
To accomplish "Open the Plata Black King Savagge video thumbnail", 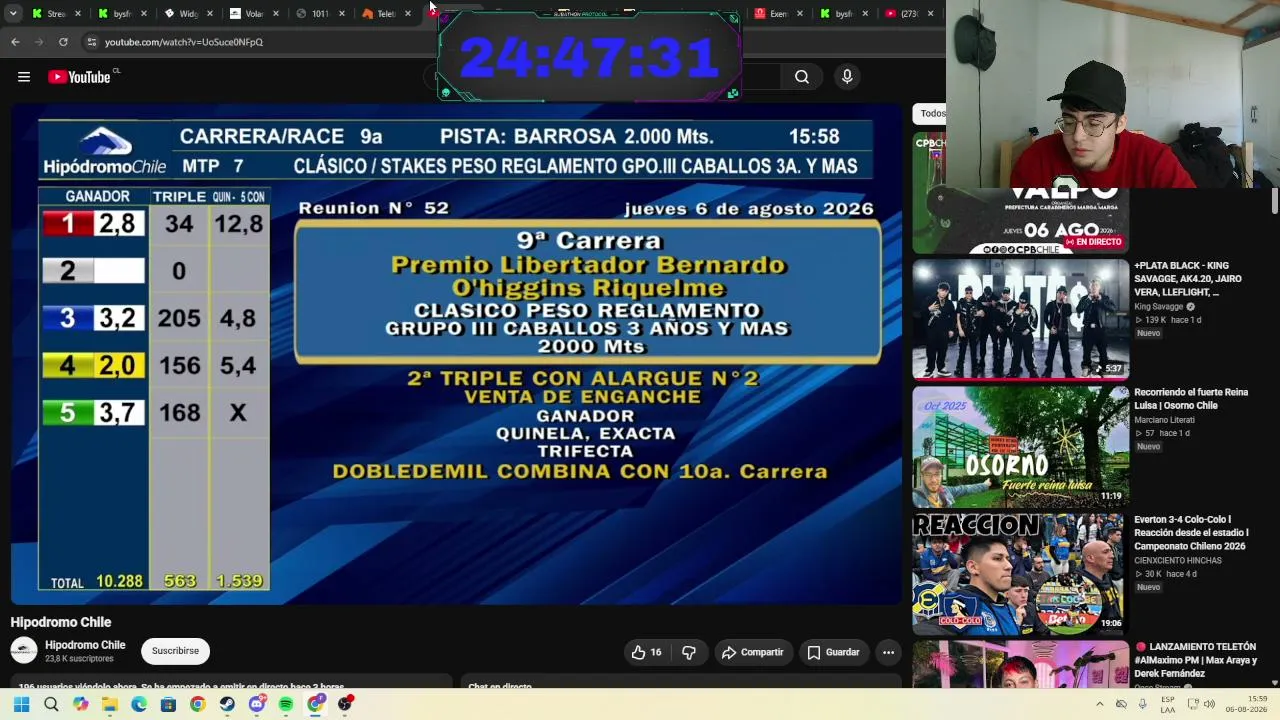I will (x=1020, y=319).
